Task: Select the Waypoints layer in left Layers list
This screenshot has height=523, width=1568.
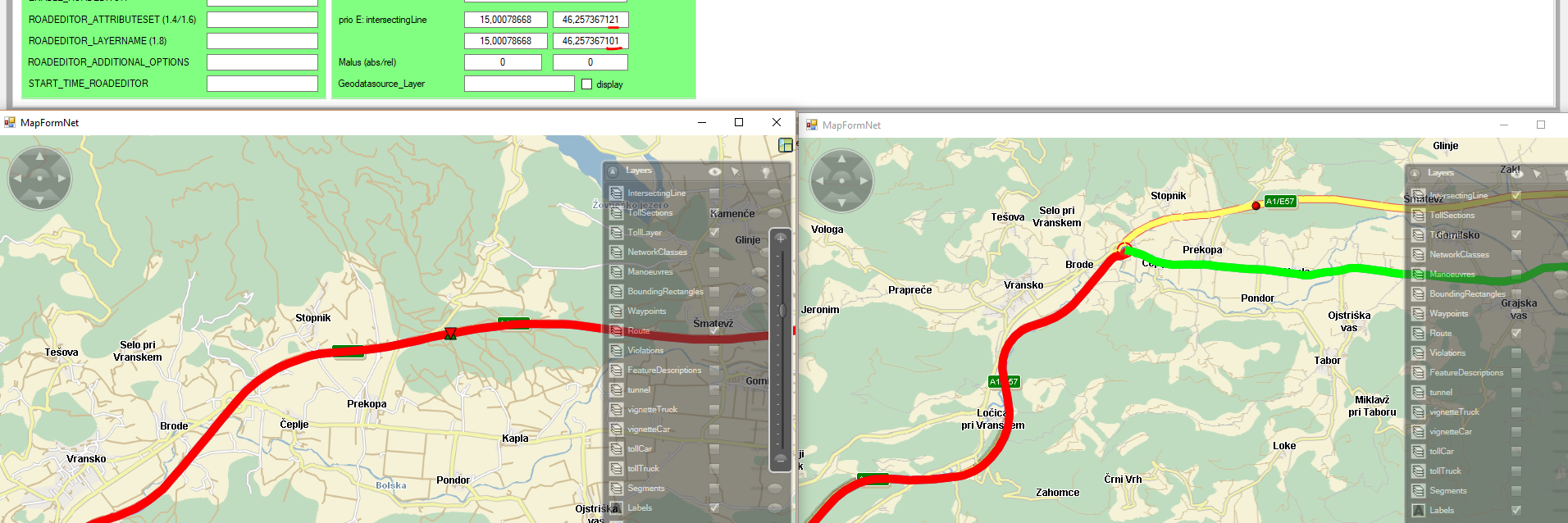Action: tap(647, 312)
